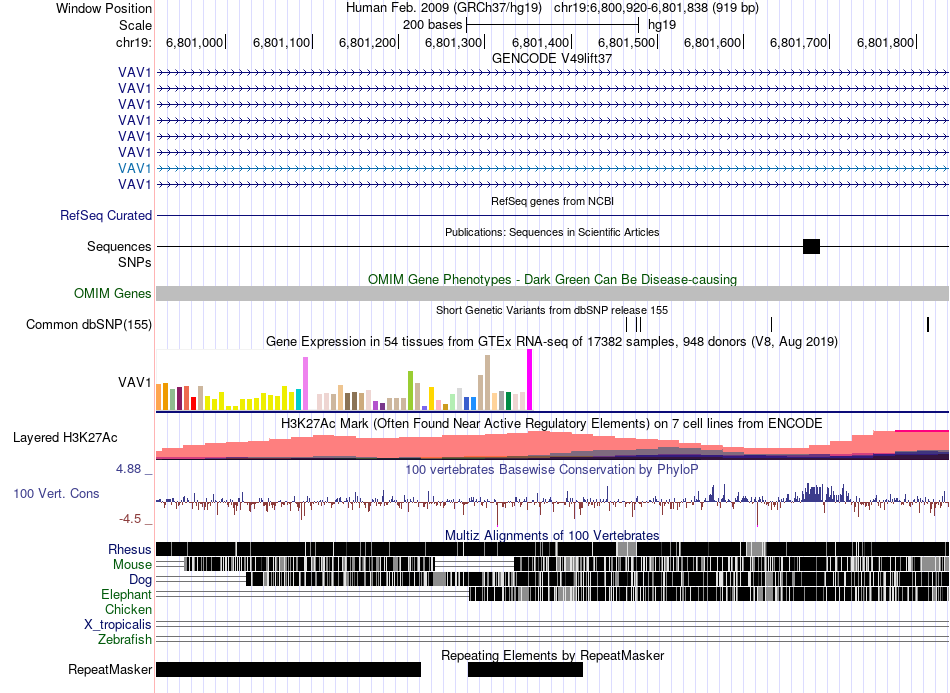950x693 pixels.
Task: Click the chr19: ruler label
Action: point(134,42)
